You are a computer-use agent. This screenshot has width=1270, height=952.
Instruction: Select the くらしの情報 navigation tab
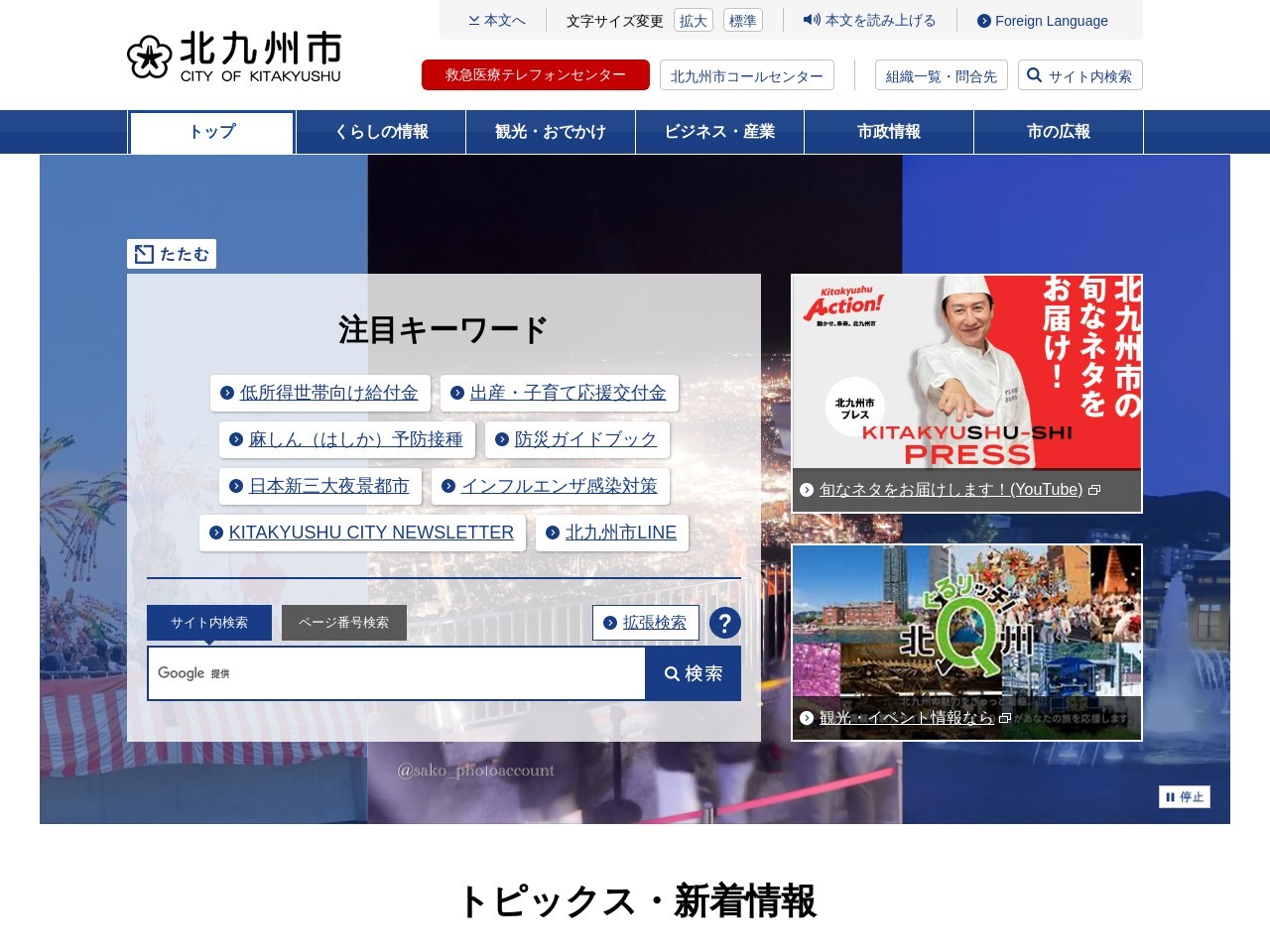tap(381, 132)
